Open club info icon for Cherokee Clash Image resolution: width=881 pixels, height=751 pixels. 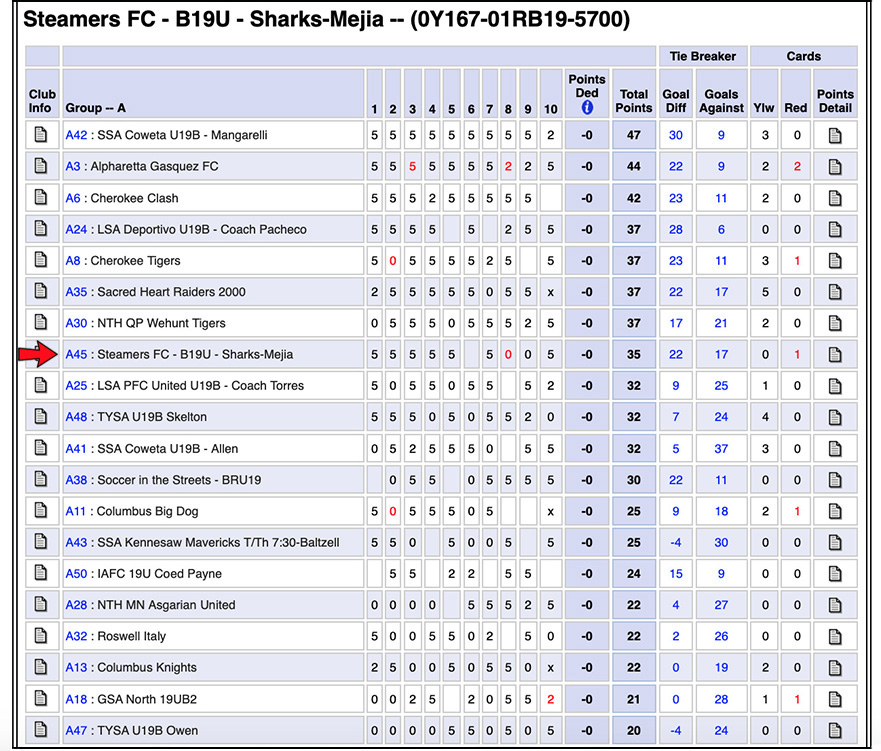pyautogui.click(x=40, y=197)
